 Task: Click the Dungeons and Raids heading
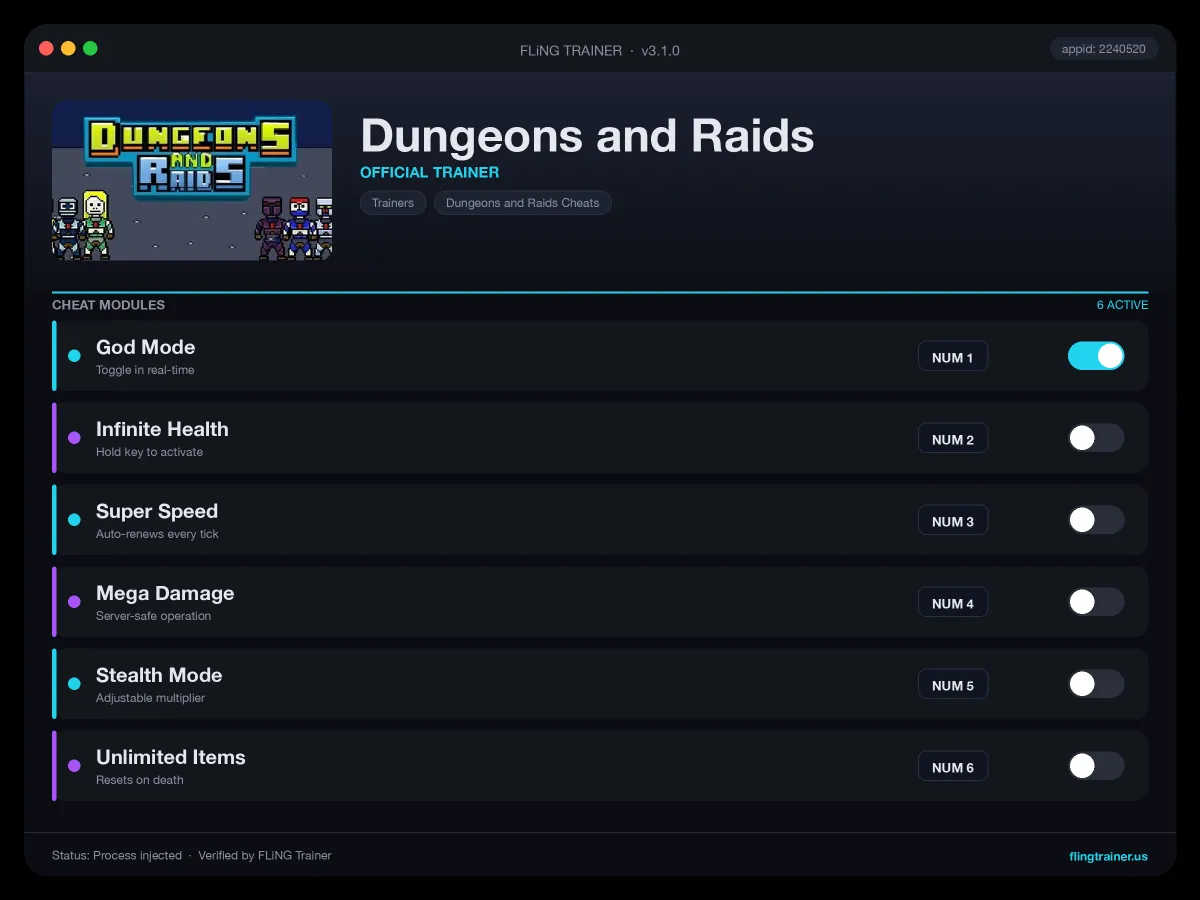587,136
